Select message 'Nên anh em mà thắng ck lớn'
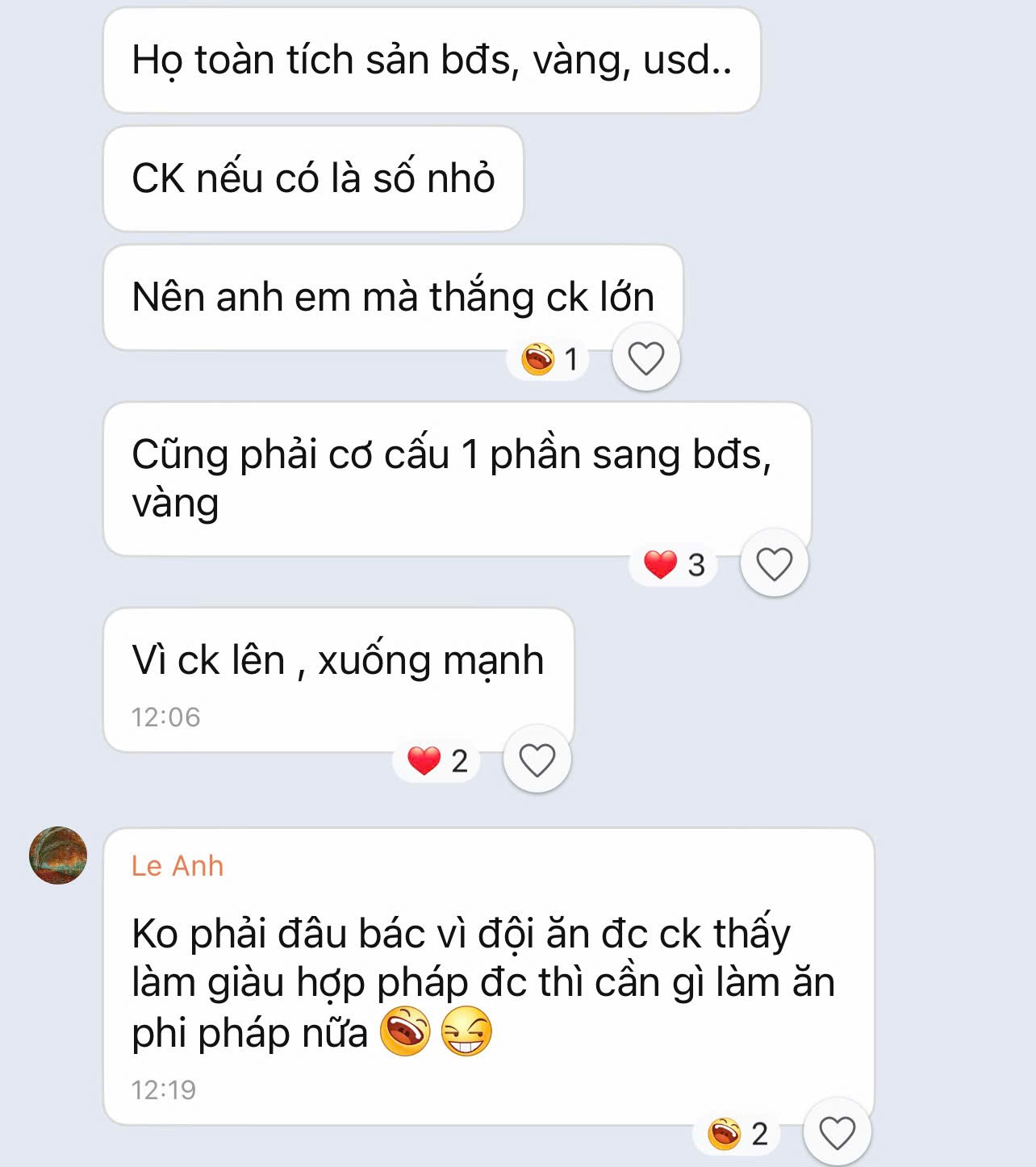Image resolution: width=1036 pixels, height=1167 pixels. point(394,298)
